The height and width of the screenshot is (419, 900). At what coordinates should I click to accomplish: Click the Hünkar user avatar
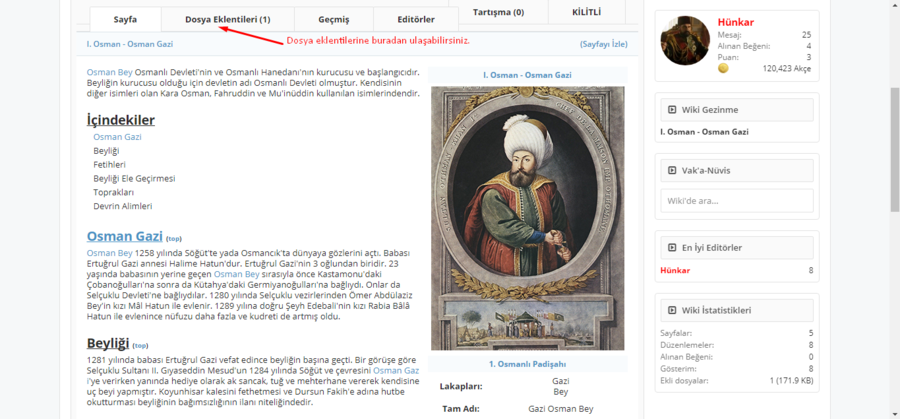[x=685, y=40]
